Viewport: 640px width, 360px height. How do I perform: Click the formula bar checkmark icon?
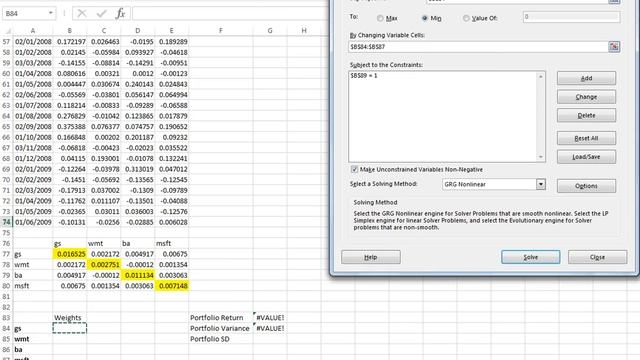pos(101,13)
